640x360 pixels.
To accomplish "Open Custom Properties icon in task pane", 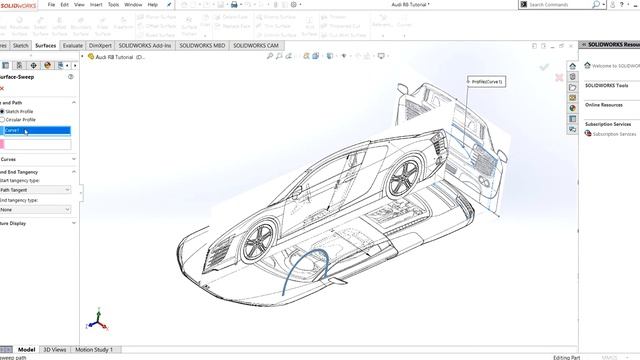I will coord(573,119).
